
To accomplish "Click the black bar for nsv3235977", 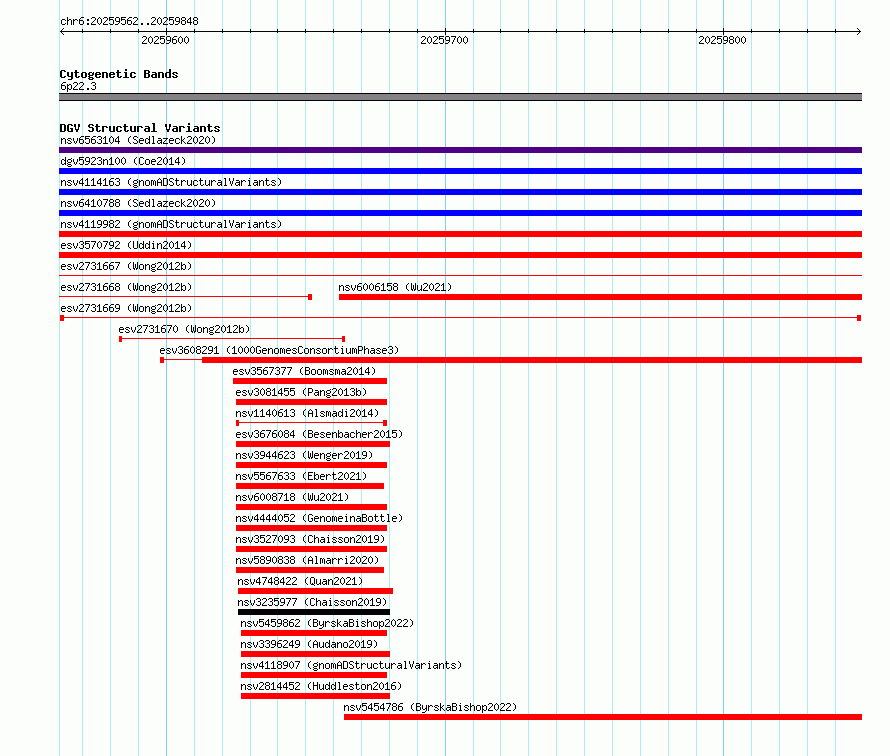I will coord(314,612).
